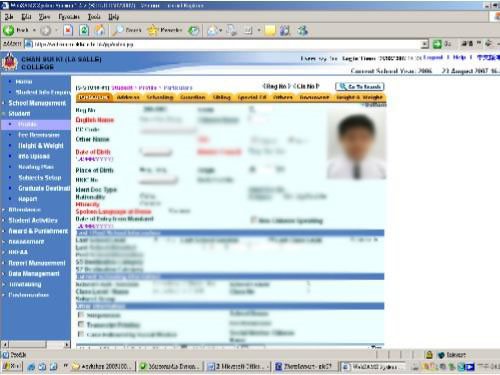Expand School Management in the sidebar

click(37, 103)
